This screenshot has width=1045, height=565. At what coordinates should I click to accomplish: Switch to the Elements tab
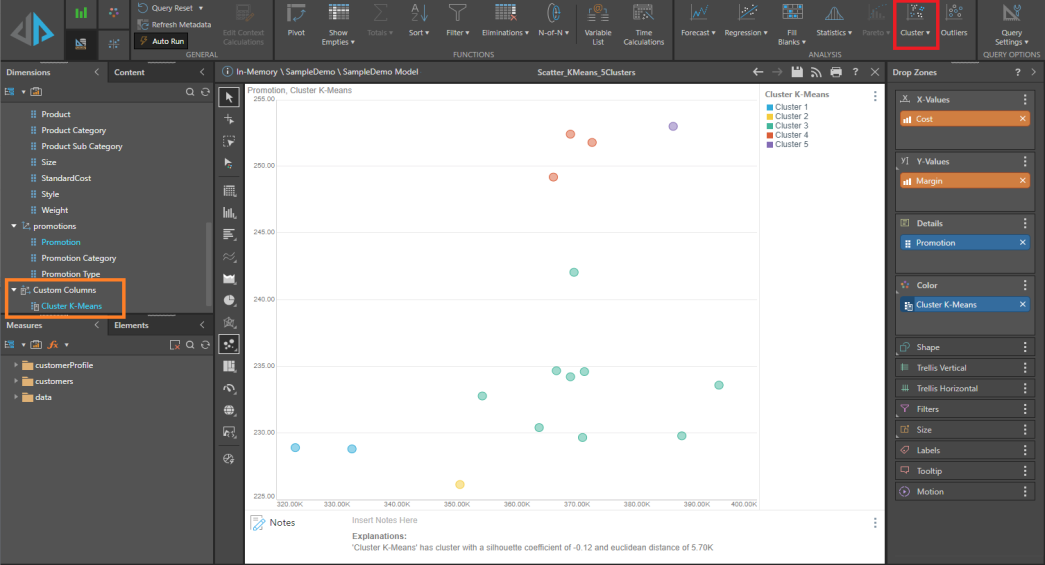coord(131,326)
